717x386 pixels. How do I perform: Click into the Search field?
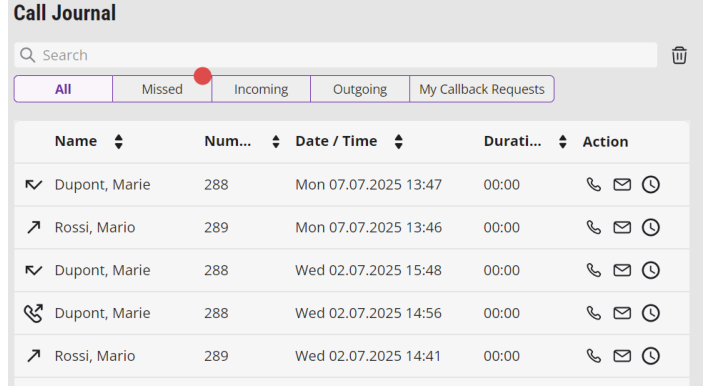336,55
